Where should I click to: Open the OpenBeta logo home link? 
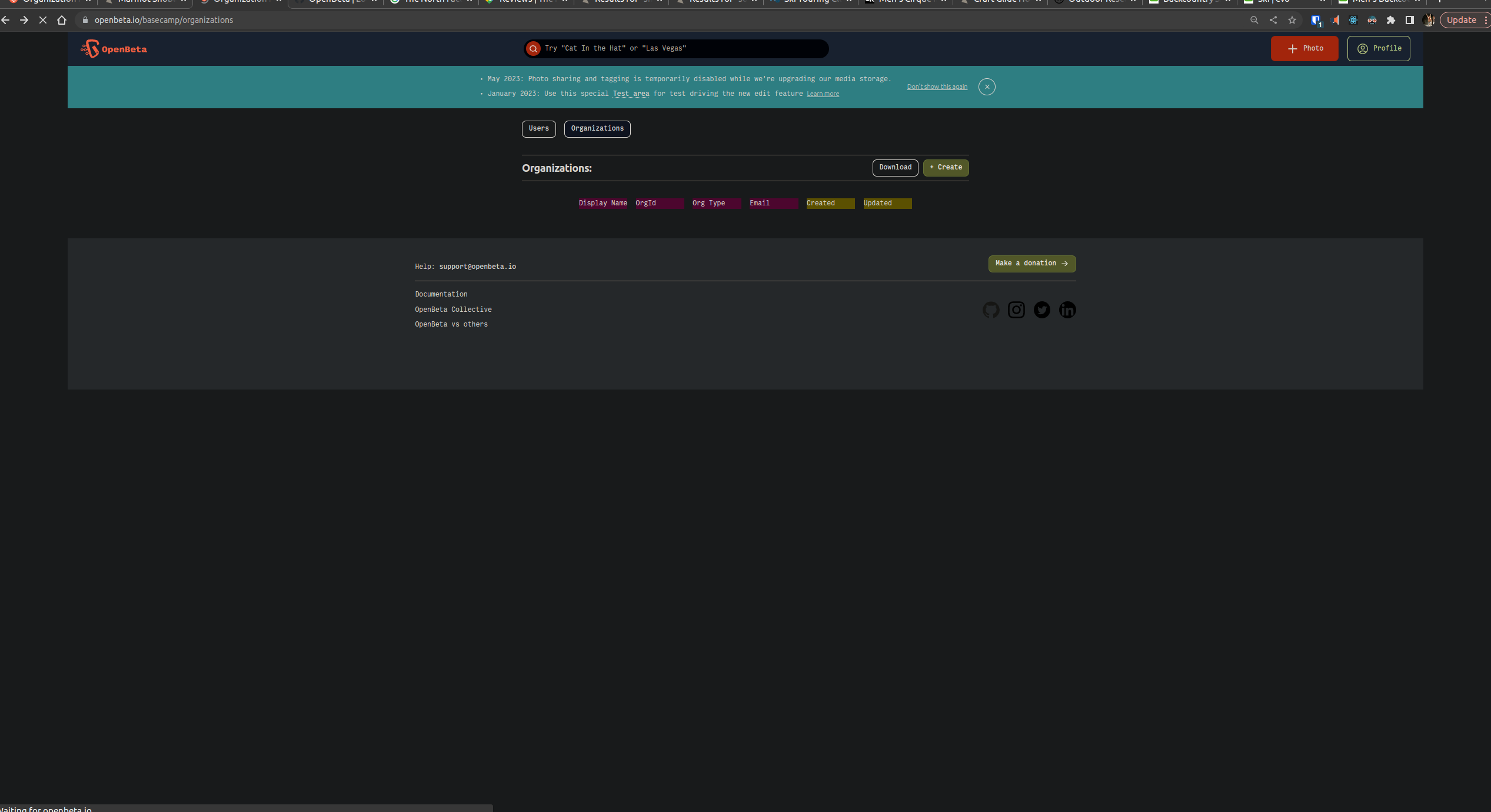[114, 48]
